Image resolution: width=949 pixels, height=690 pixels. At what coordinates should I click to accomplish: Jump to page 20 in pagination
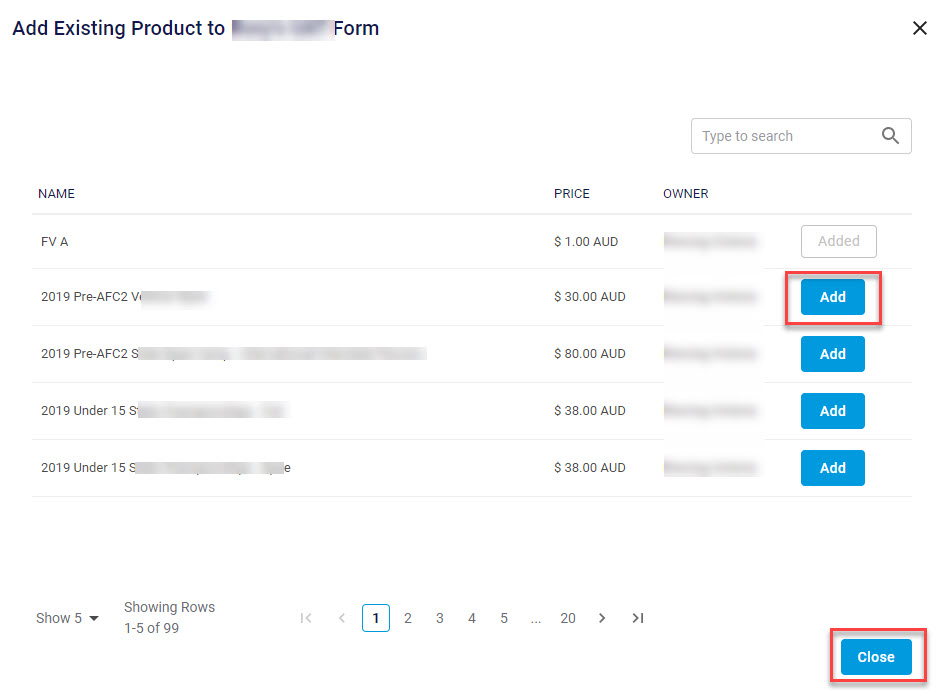(568, 618)
